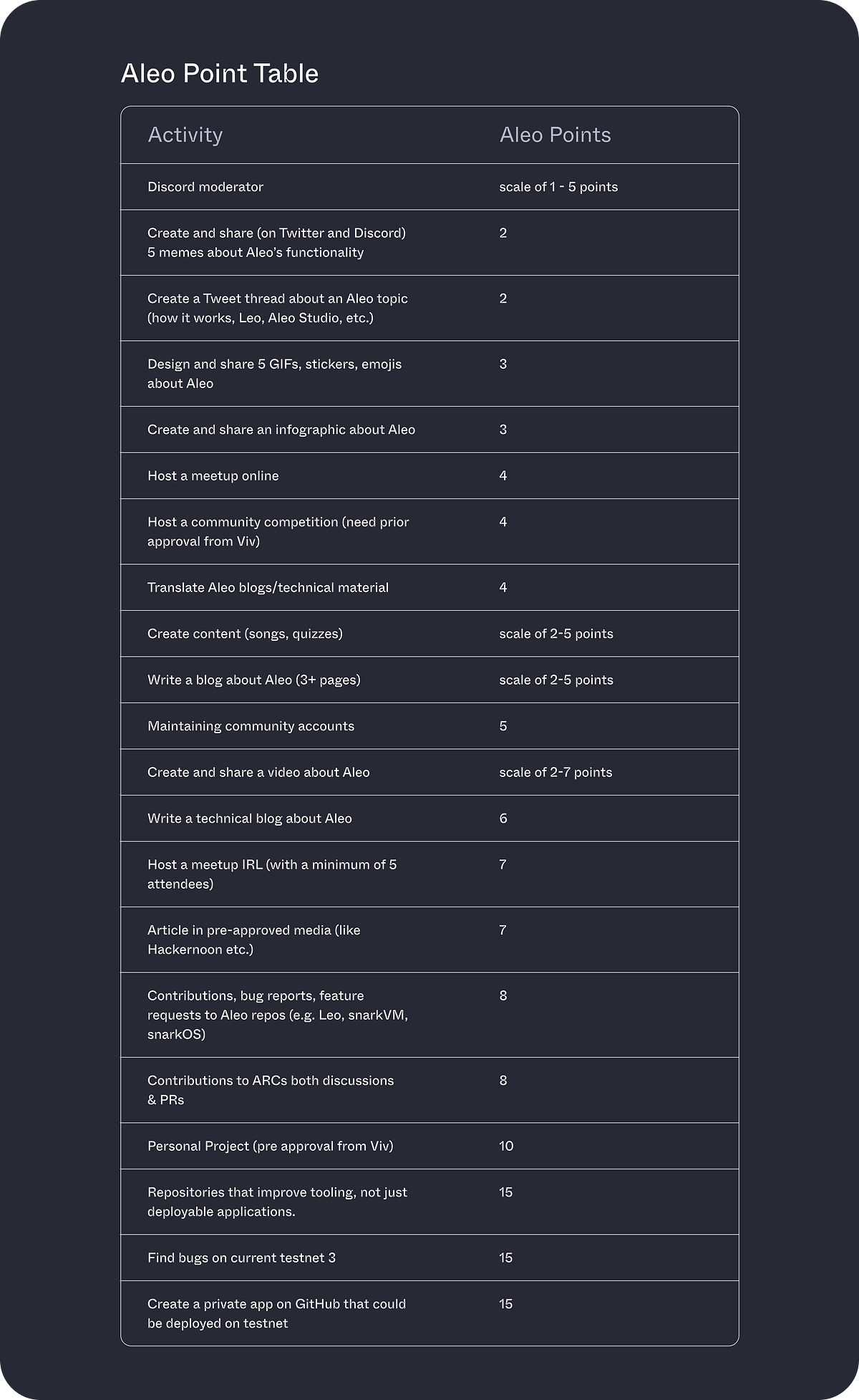
Task: Click Host a community competition activity
Action: pyautogui.click(x=278, y=531)
